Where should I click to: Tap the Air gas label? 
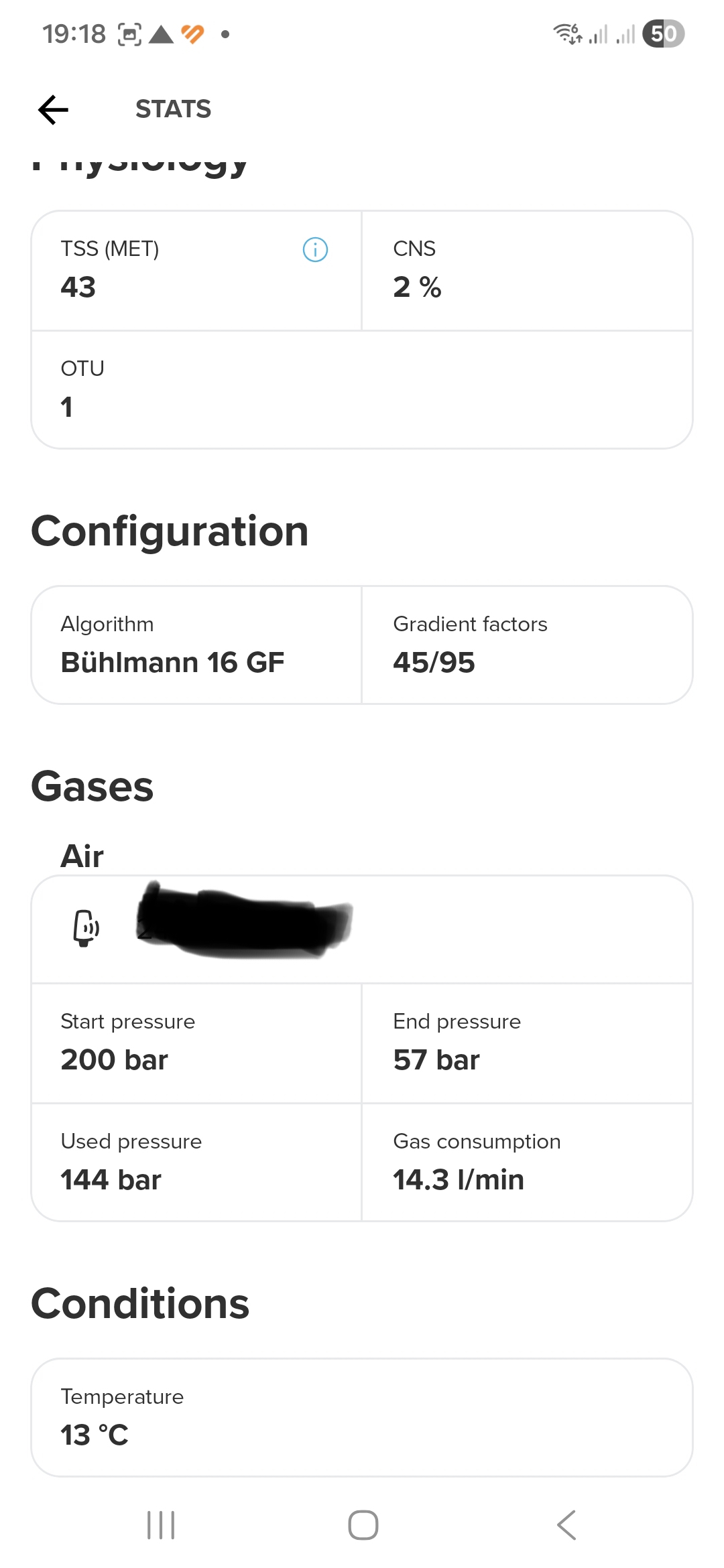(x=82, y=856)
